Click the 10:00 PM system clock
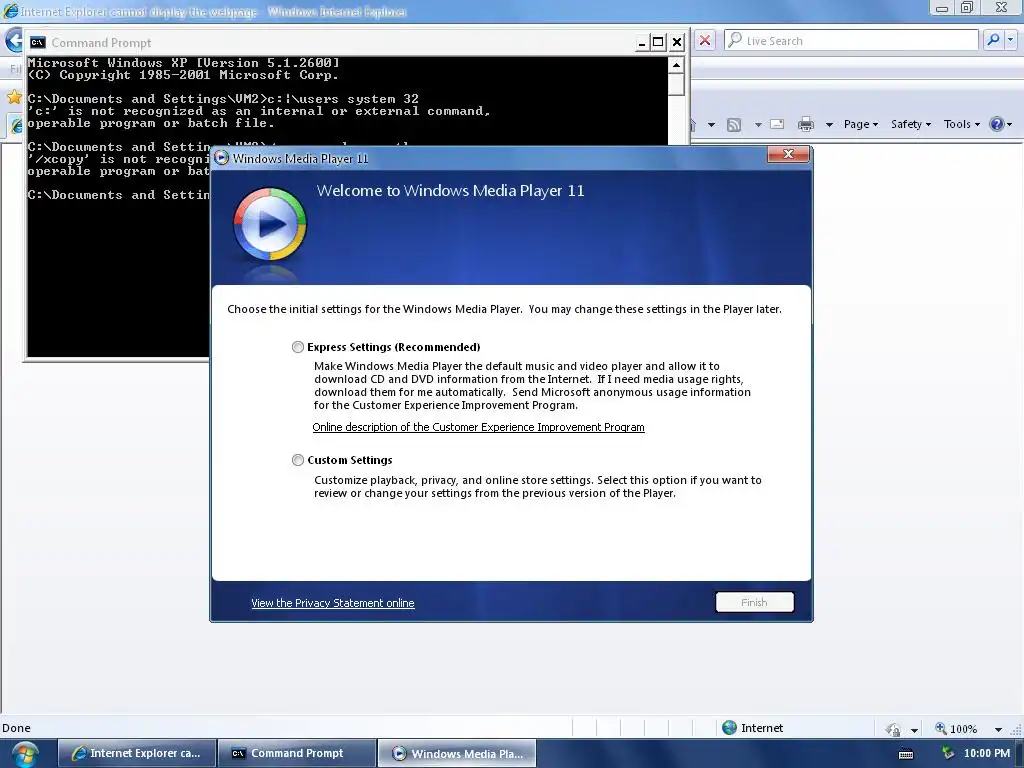Screen dimensions: 1024x768 click(987, 754)
